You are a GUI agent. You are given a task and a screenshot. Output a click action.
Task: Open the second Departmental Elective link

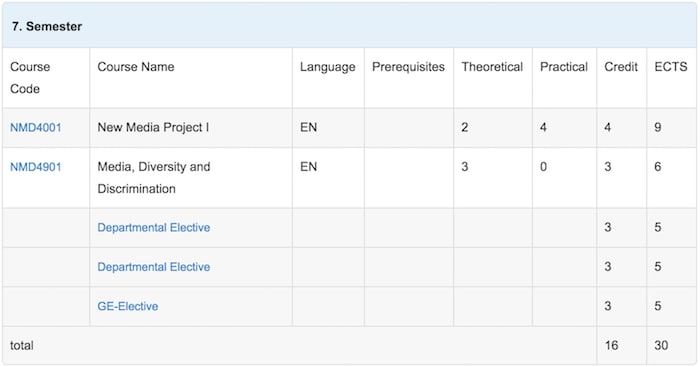coord(154,267)
